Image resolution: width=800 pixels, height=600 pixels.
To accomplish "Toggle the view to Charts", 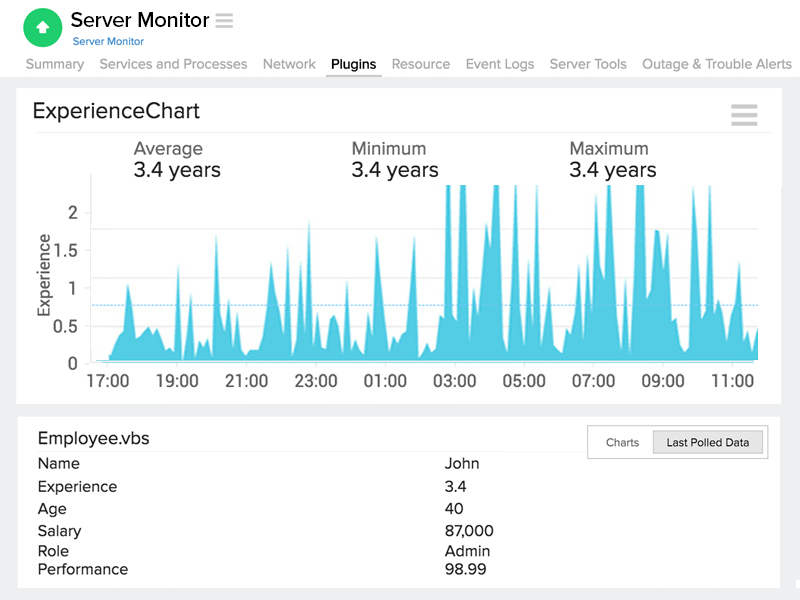I will [x=622, y=442].
